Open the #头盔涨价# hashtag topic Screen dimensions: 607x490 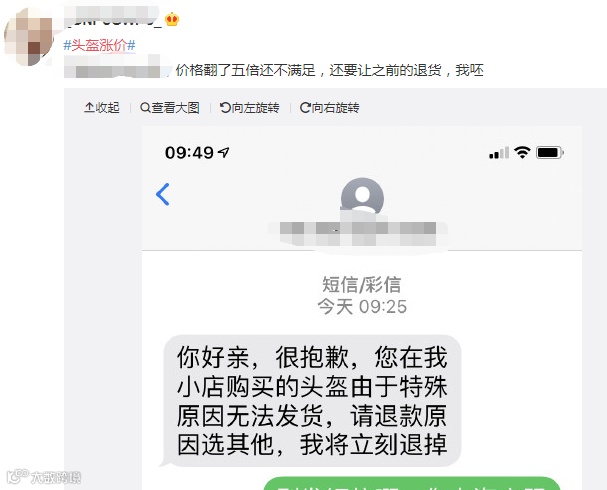click(x=99, y=45)
